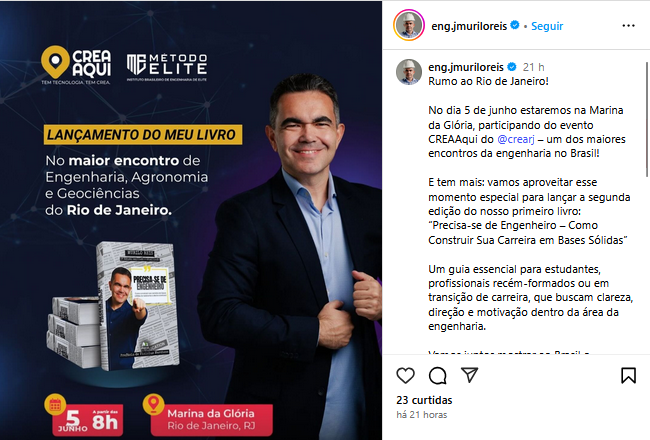Click the book cover in the post image
Image resolution: width=650 pixels, height=440 pixels.
pos(138,306)
